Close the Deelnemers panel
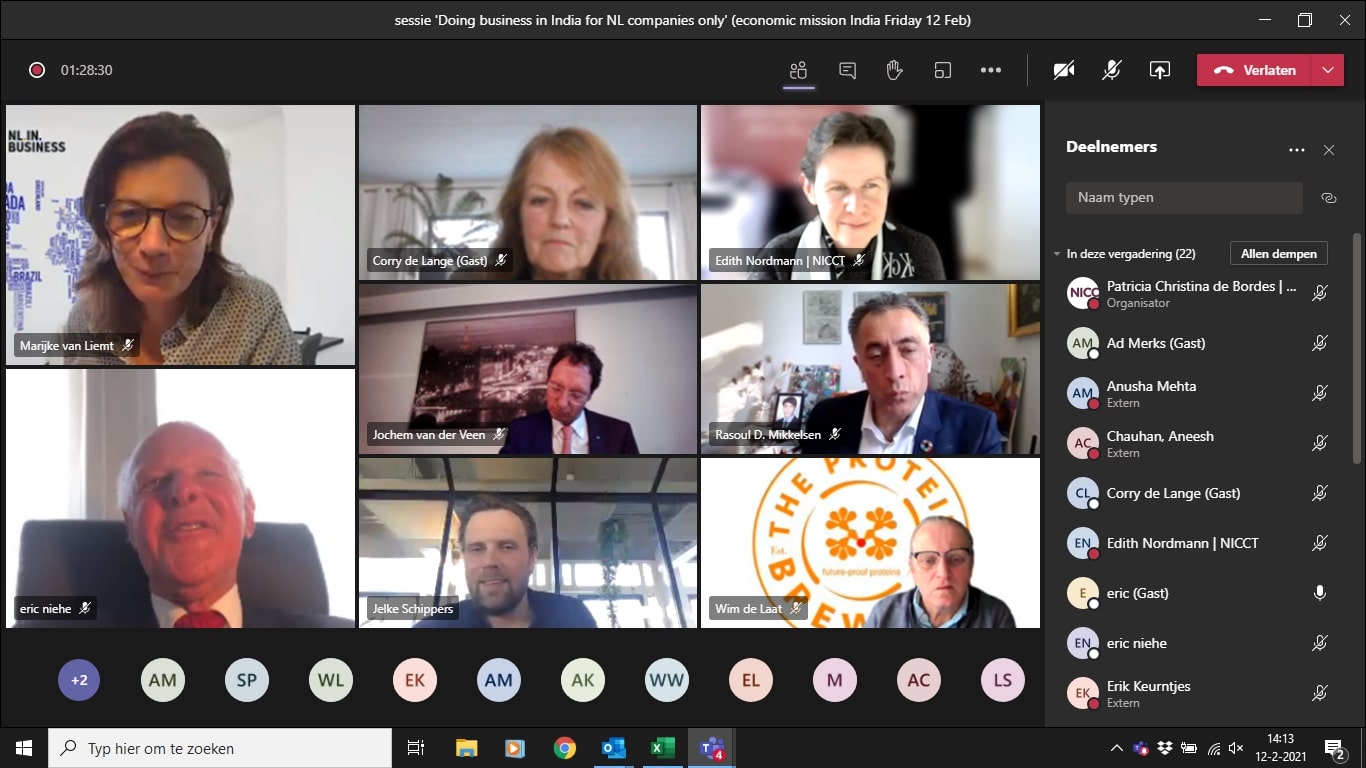The image size is (1366, 768). click(1328, 150)
